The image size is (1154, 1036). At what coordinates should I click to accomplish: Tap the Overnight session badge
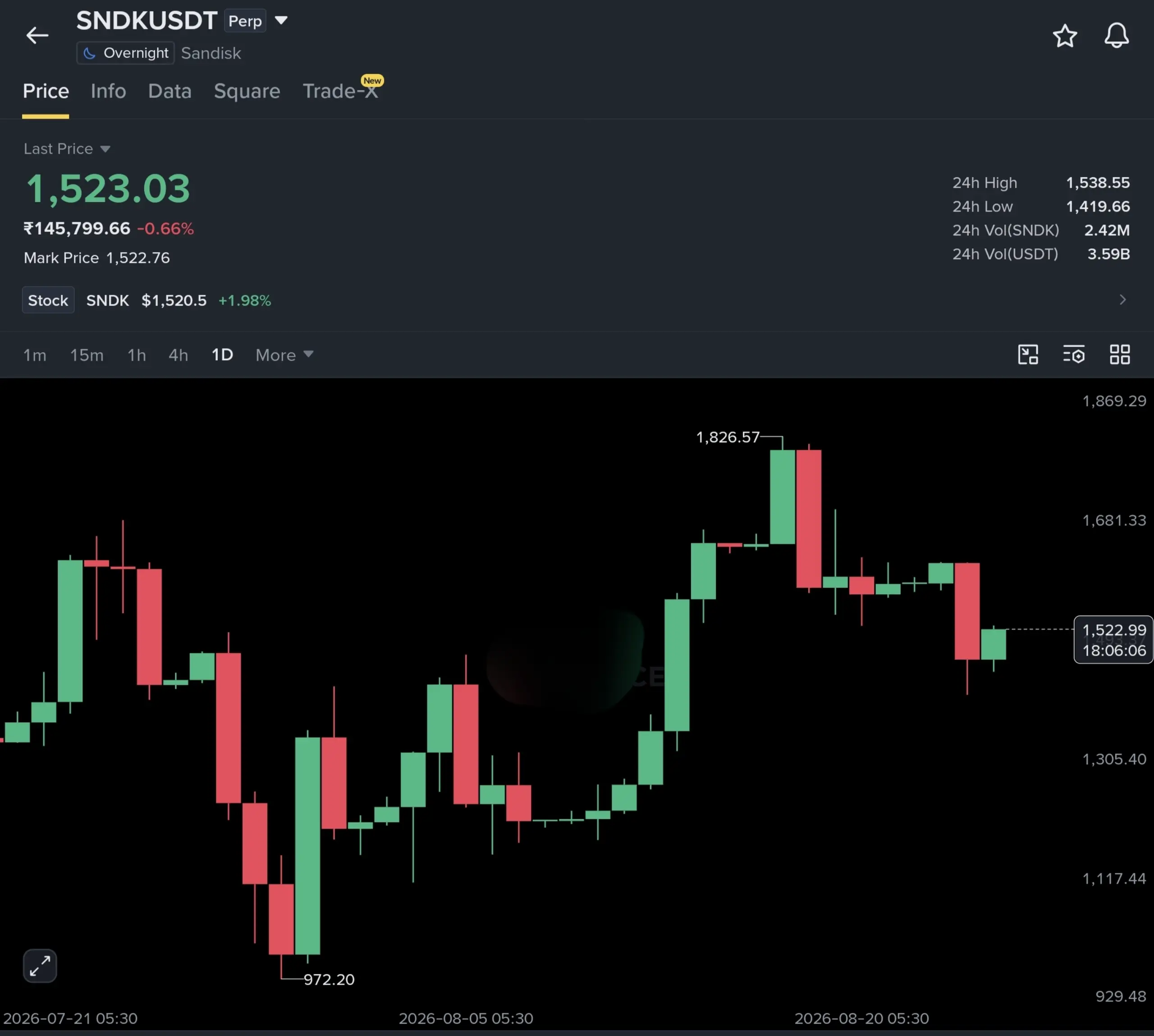pyautogui.click(x=125, y=53)
